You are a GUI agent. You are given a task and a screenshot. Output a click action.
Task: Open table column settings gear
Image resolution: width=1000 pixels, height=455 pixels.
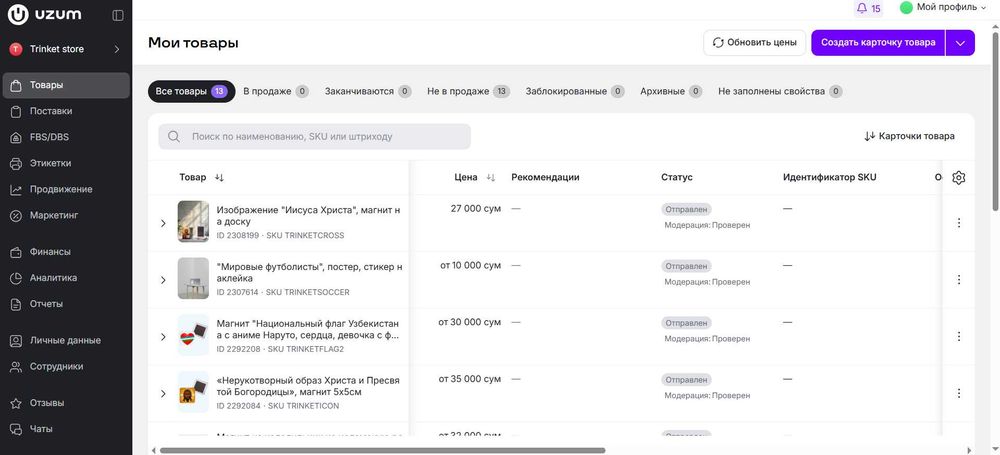tap(958, 177)
